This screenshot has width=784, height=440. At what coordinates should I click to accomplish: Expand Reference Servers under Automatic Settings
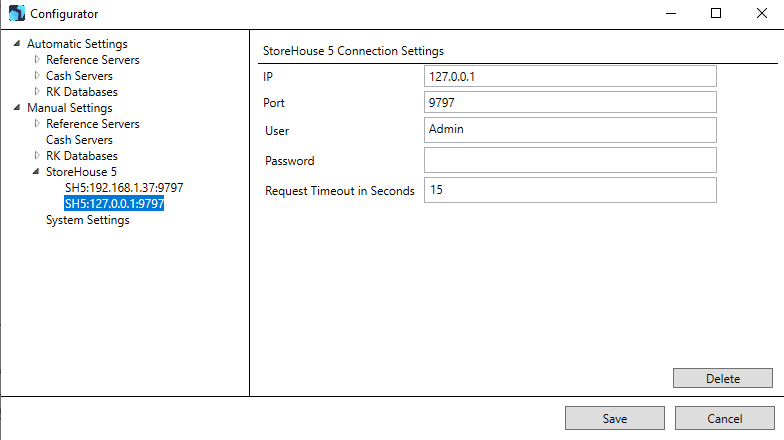(36, 60)
